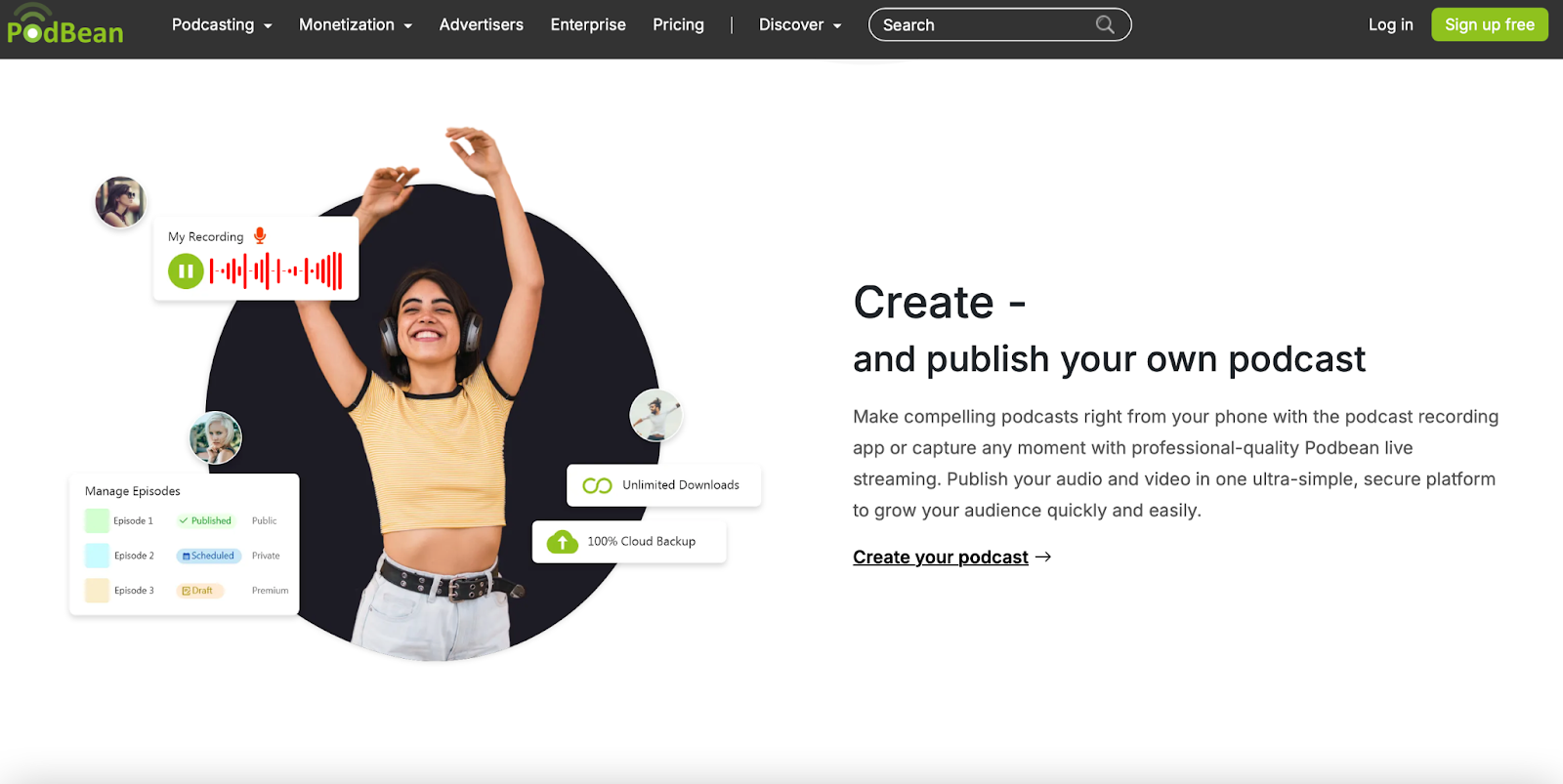This screenshot has height=784, width=1563.
Task: Click the Private visibility label
Action: pos(266,556)
